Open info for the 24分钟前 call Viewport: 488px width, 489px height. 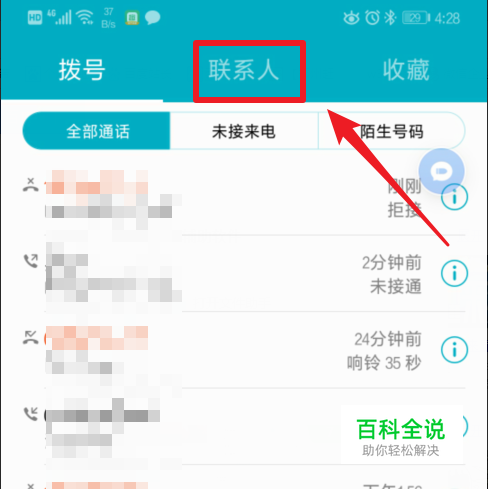tap(454, 350)
